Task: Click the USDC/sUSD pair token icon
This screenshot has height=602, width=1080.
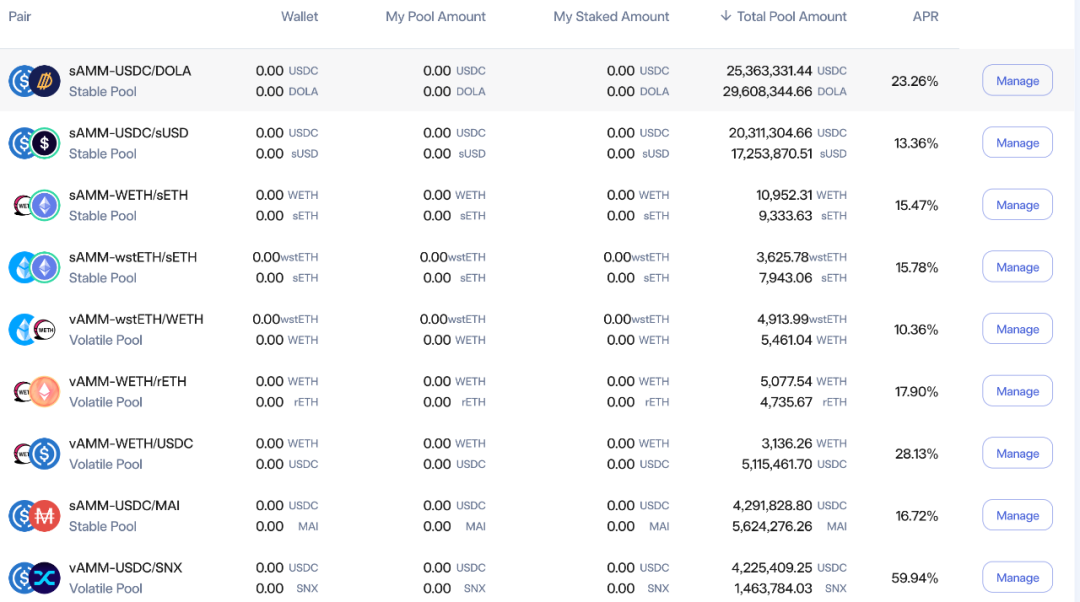Action: (34, 143)
